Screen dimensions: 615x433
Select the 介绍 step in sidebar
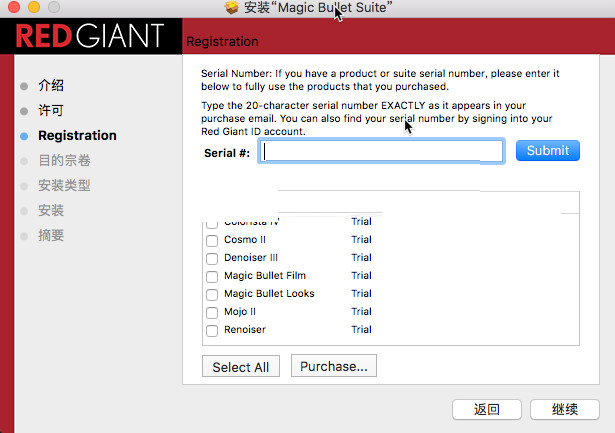point(51,85)
